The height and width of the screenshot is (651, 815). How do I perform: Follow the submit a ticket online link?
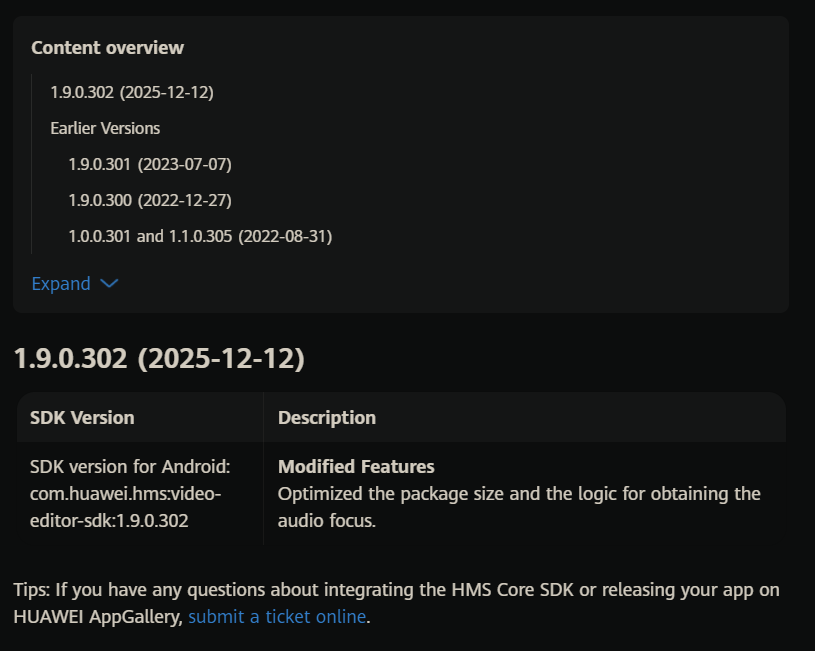(x=277, y=617)
